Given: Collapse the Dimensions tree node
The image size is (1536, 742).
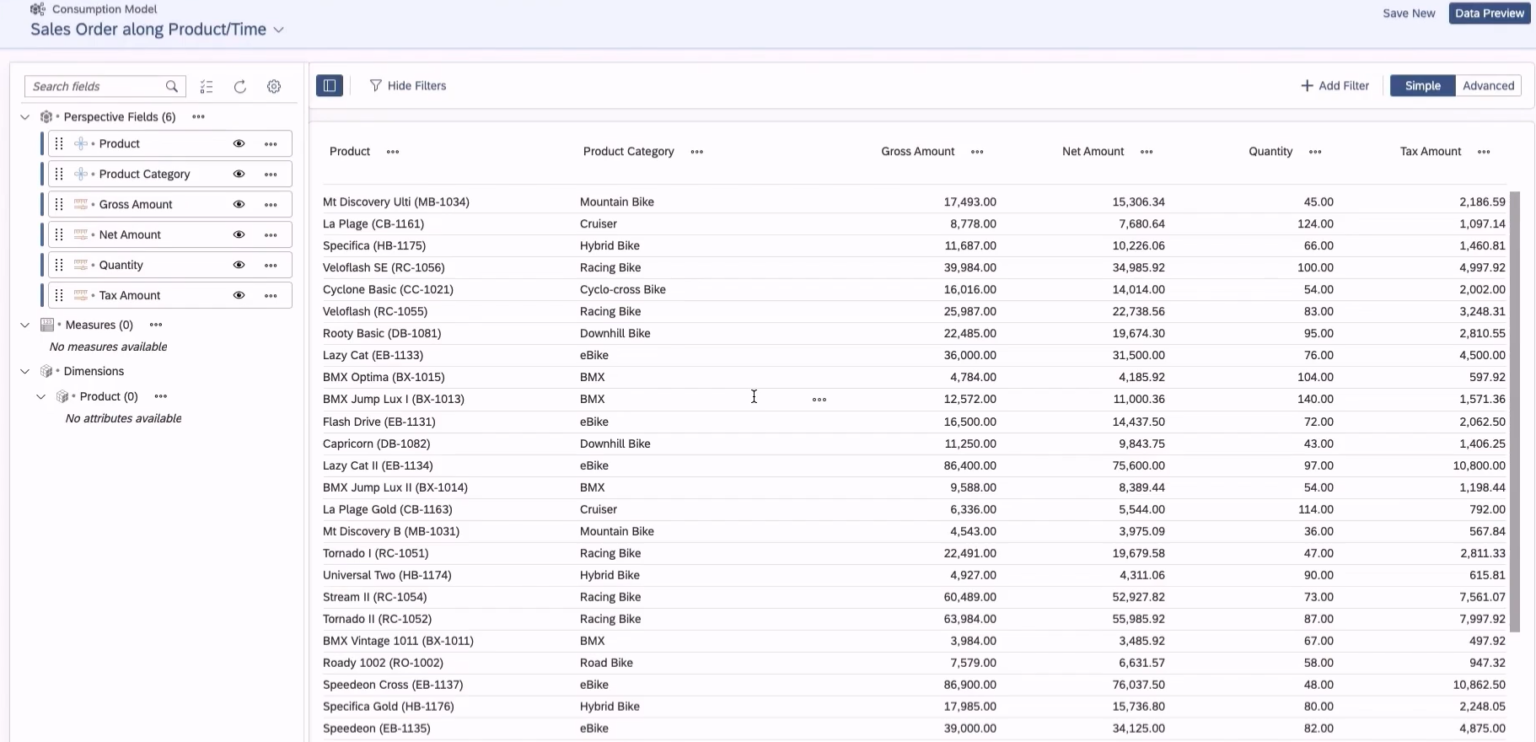Looking at the screenshot, I should tap(24, 371).
